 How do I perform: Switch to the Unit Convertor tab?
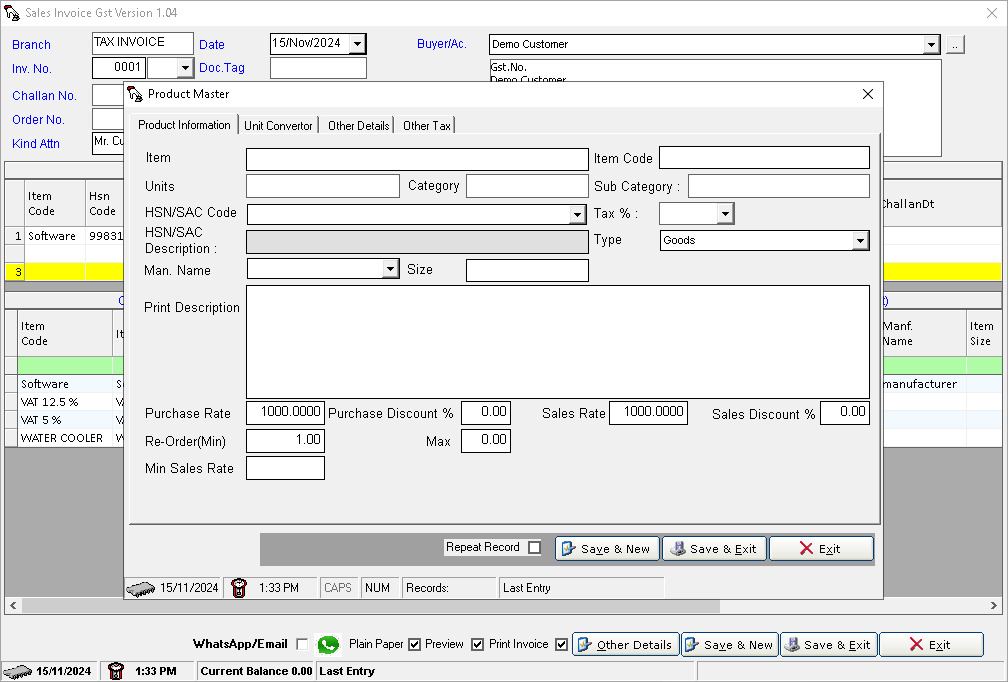(278, 125)
